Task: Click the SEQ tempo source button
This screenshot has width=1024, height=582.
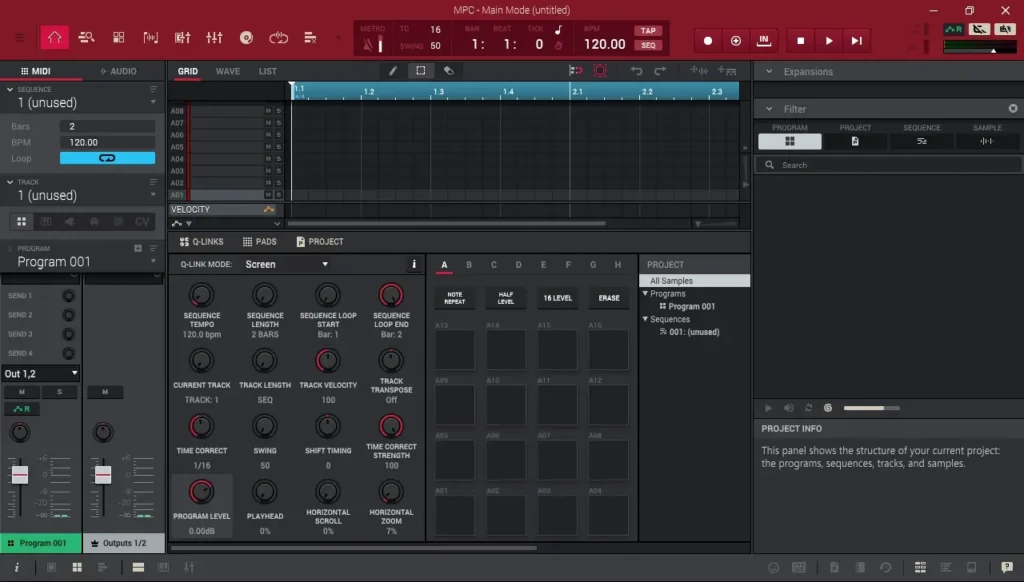Action: (648, 45)
